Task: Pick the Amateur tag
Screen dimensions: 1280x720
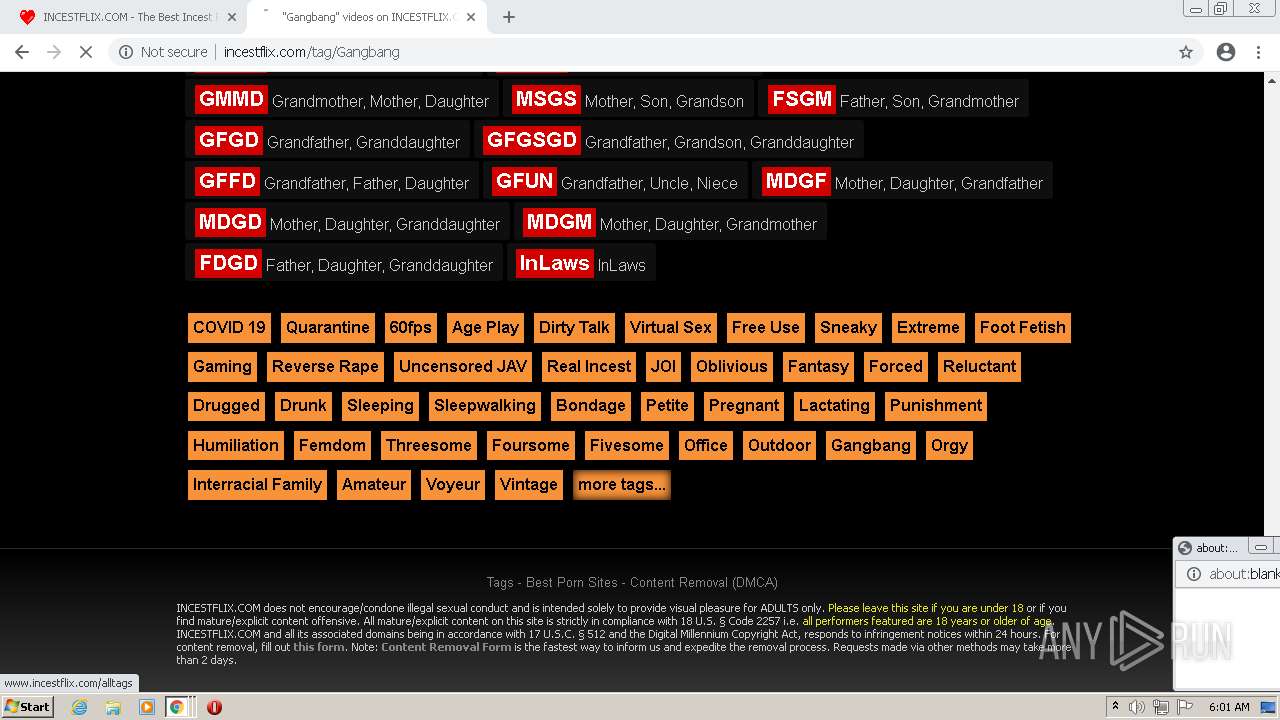Action: (374, 484)
